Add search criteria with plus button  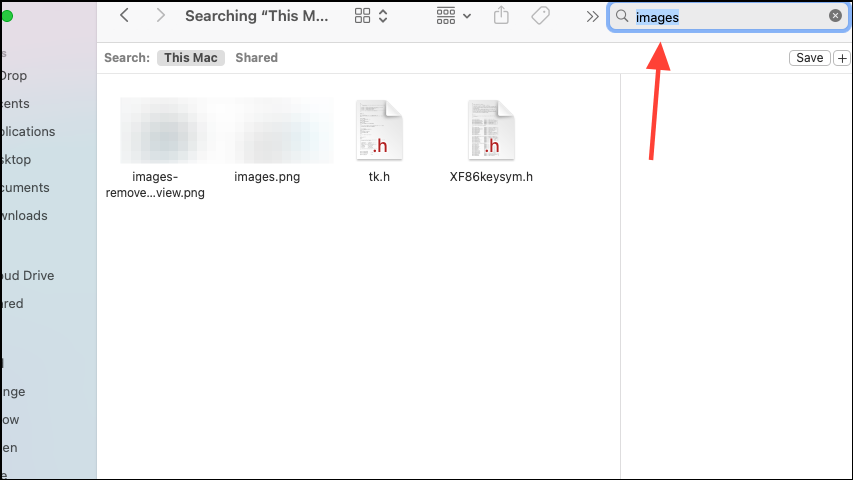841,58
